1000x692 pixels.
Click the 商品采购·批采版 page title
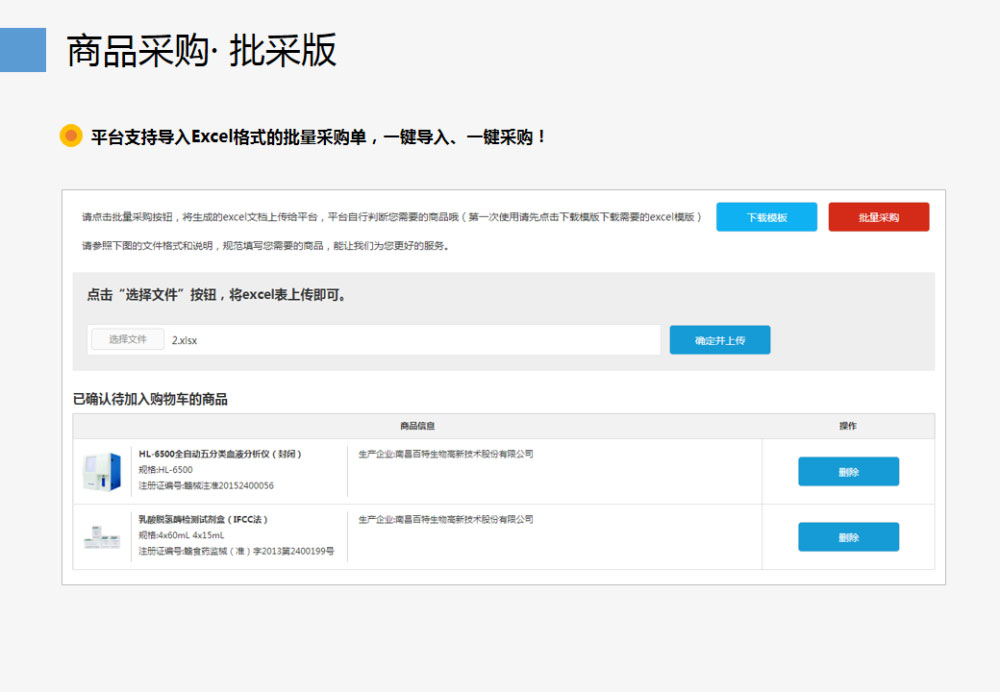(x=201, y=50)
